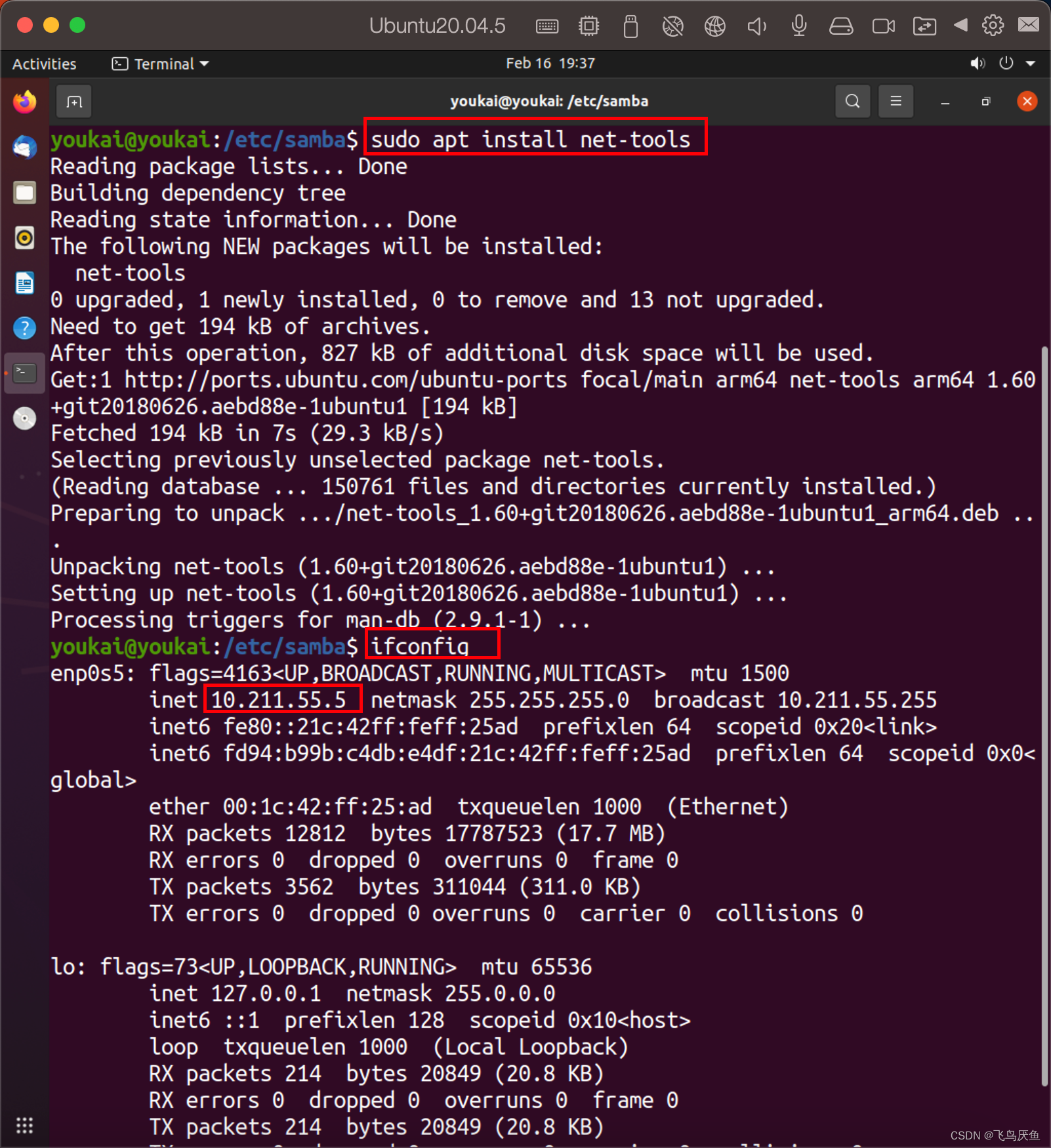Click the ifconfig command text

420,646
